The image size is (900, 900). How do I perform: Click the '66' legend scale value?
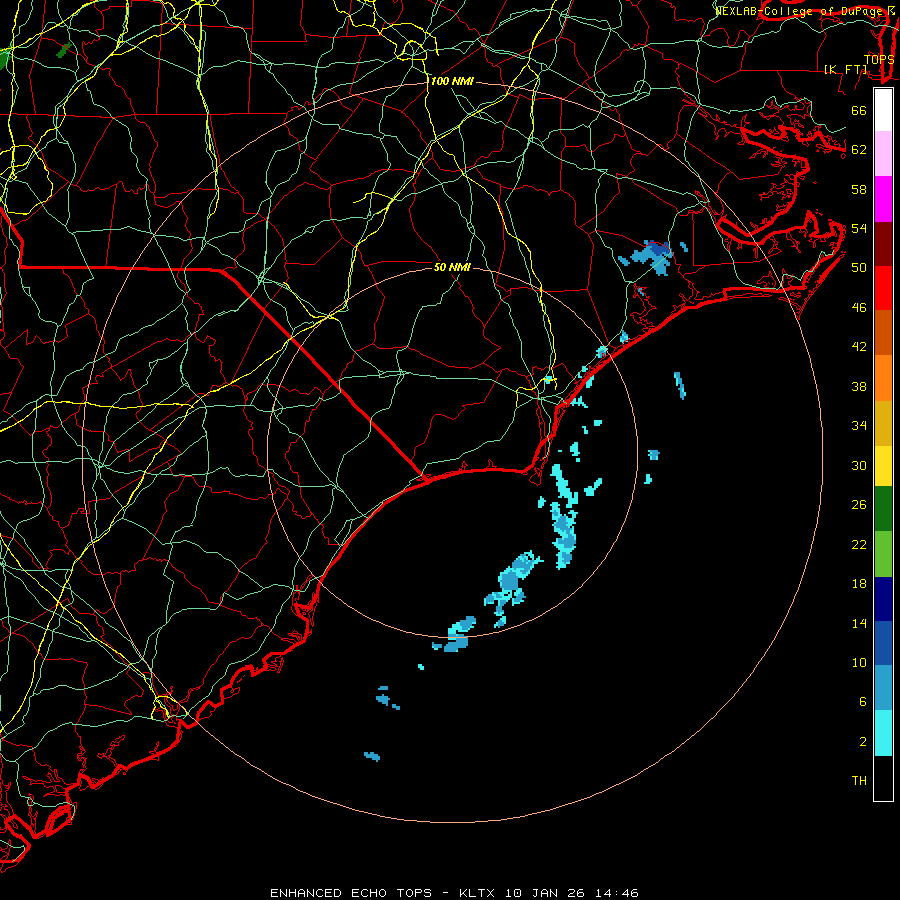pyautogui.click(x=859, y=110)
